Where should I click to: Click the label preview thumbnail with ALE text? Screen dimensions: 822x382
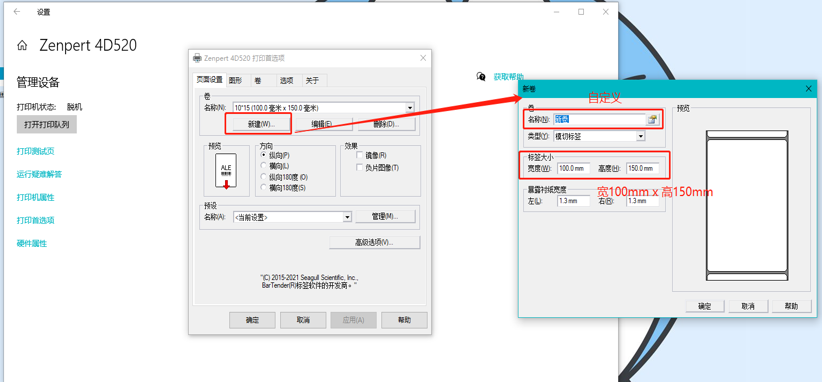click(226, 170)
